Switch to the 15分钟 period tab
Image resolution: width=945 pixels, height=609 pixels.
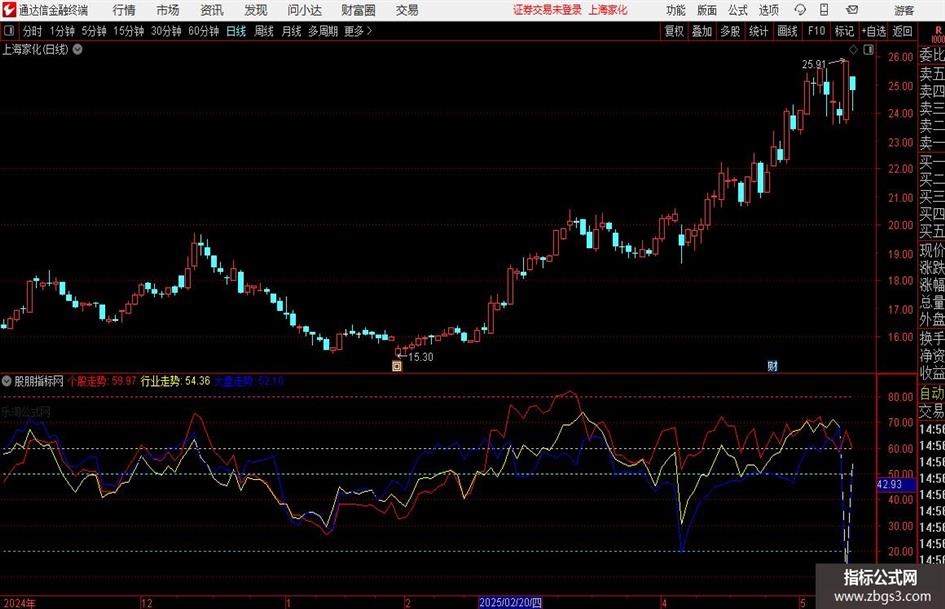(x=128, y=31)
